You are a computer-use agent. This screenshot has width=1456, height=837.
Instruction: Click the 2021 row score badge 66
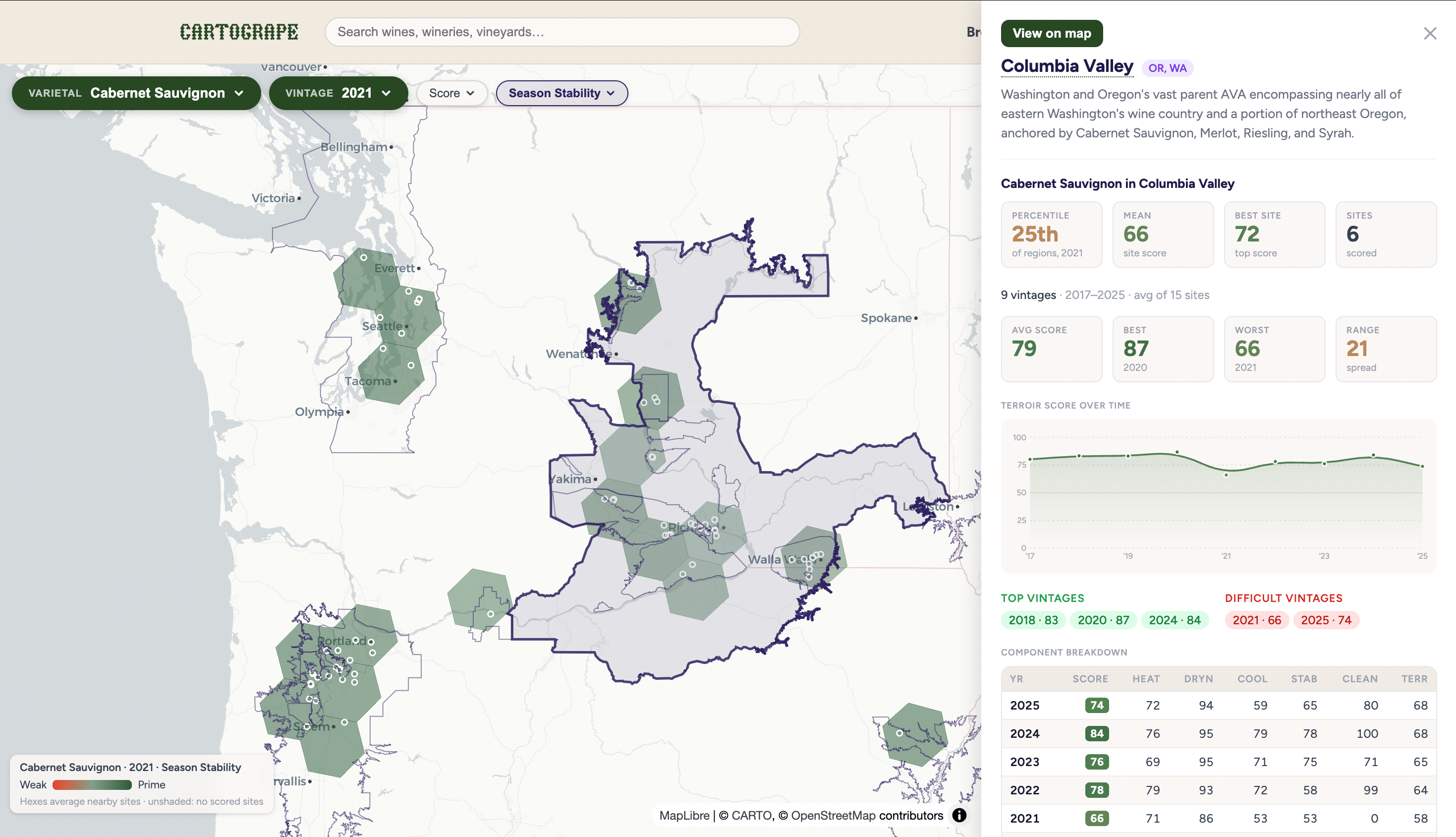pos(1096,818)
